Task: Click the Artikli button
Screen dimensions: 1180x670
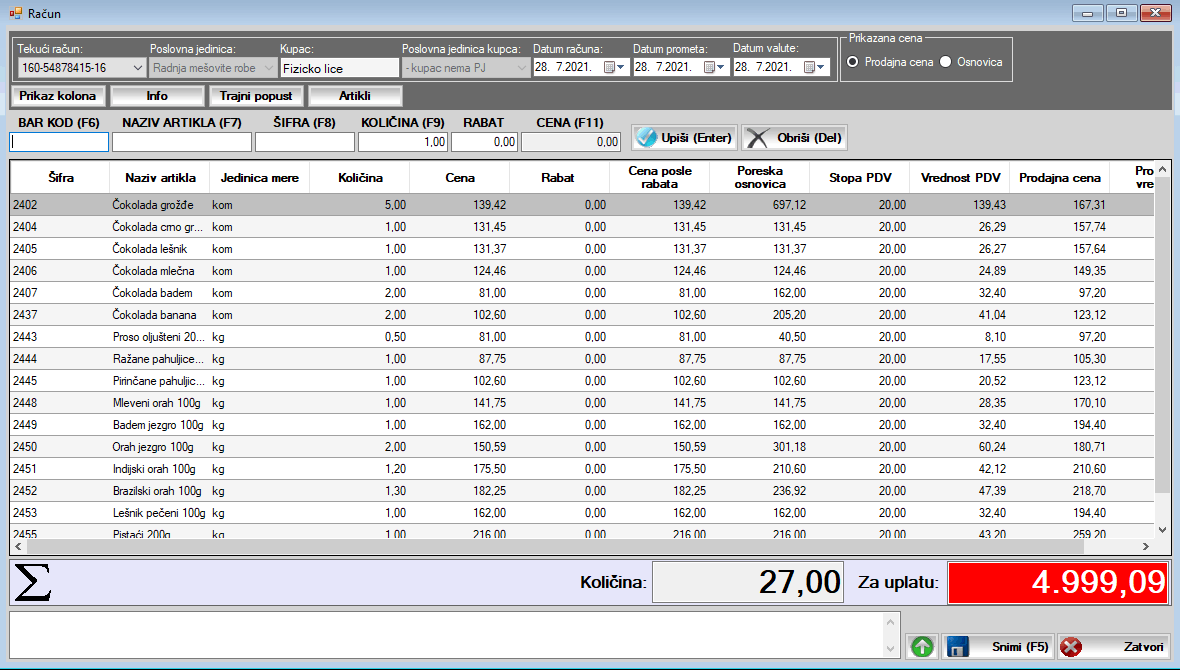Action: tap(355, 96)
